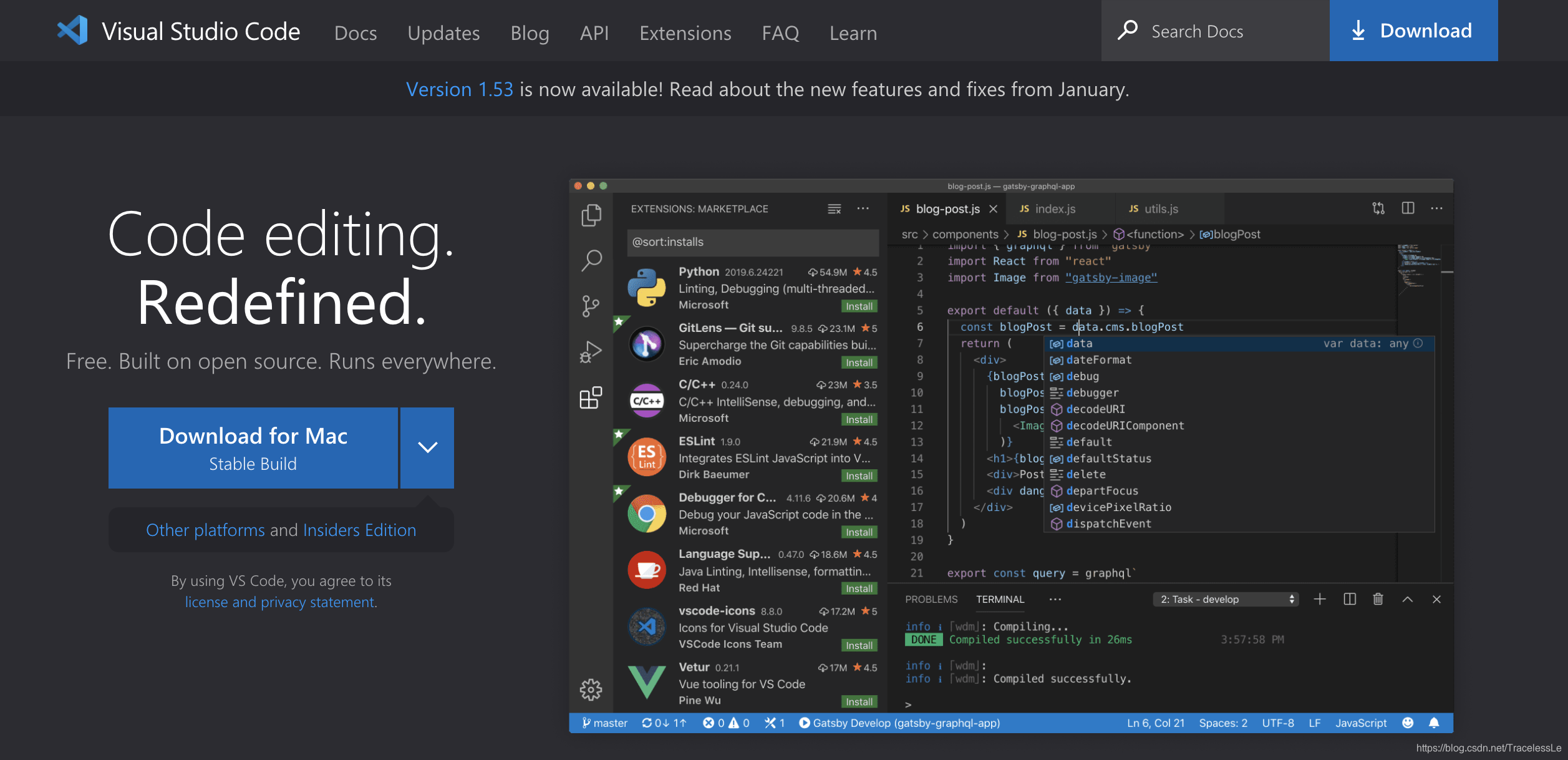1568x760 pixels.
Task: Click the vscode-icons extension icon
Action: [647, 626]
